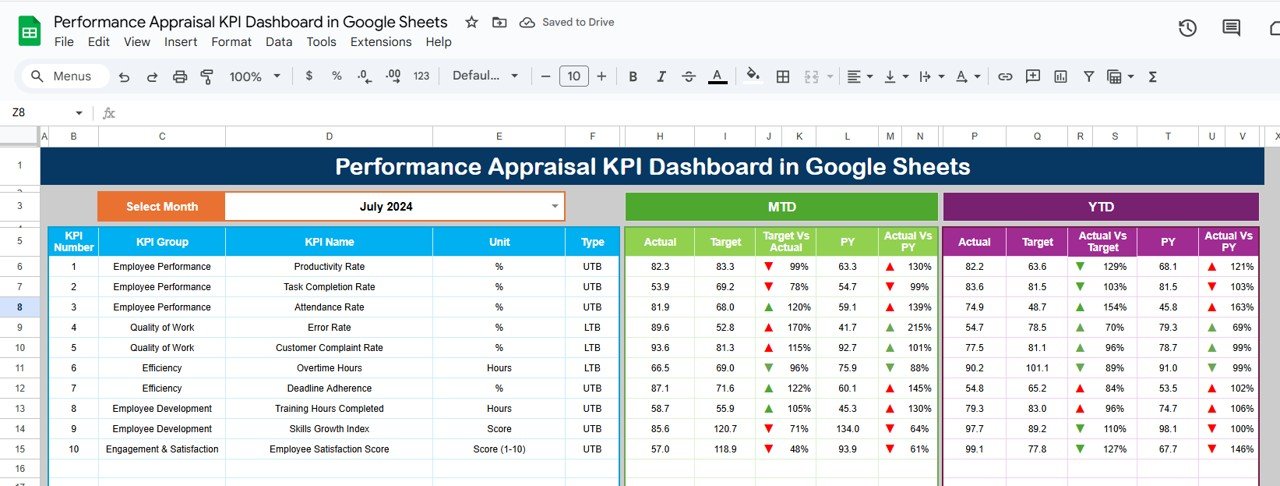The height and width of the screenshot is (486, 1280).
Task: Redo the last action
Action: click(x=152, y=76)
